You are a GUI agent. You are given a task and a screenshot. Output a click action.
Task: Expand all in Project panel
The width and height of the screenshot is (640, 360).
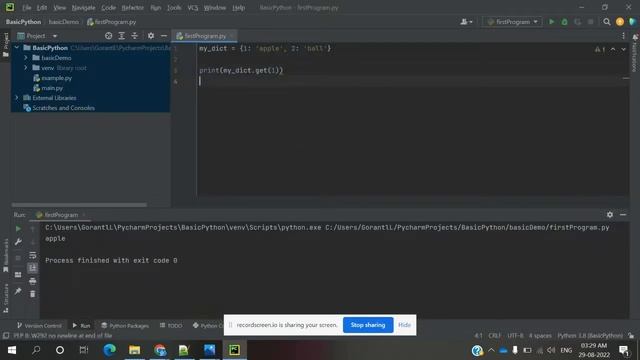(x=122, y=36)
